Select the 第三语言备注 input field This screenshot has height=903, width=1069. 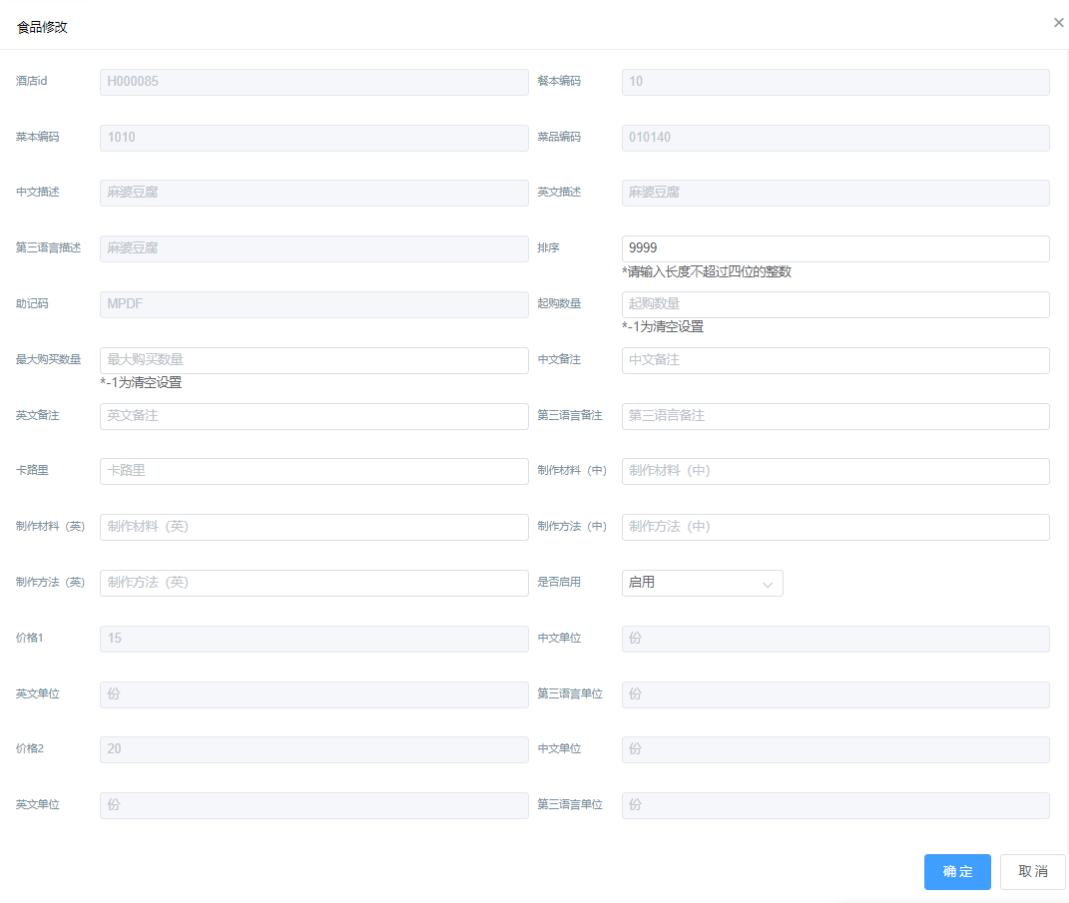(835, 416)
